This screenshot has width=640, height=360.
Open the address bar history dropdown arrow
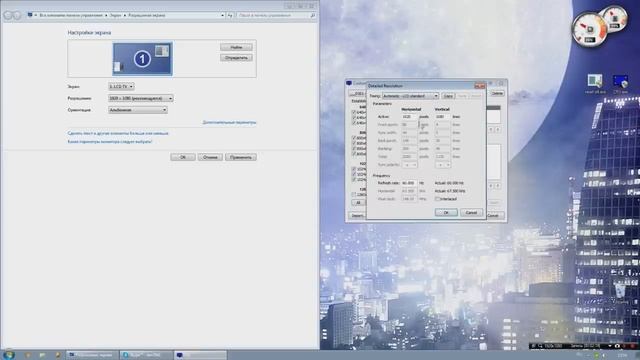click(x=222, y=15)
